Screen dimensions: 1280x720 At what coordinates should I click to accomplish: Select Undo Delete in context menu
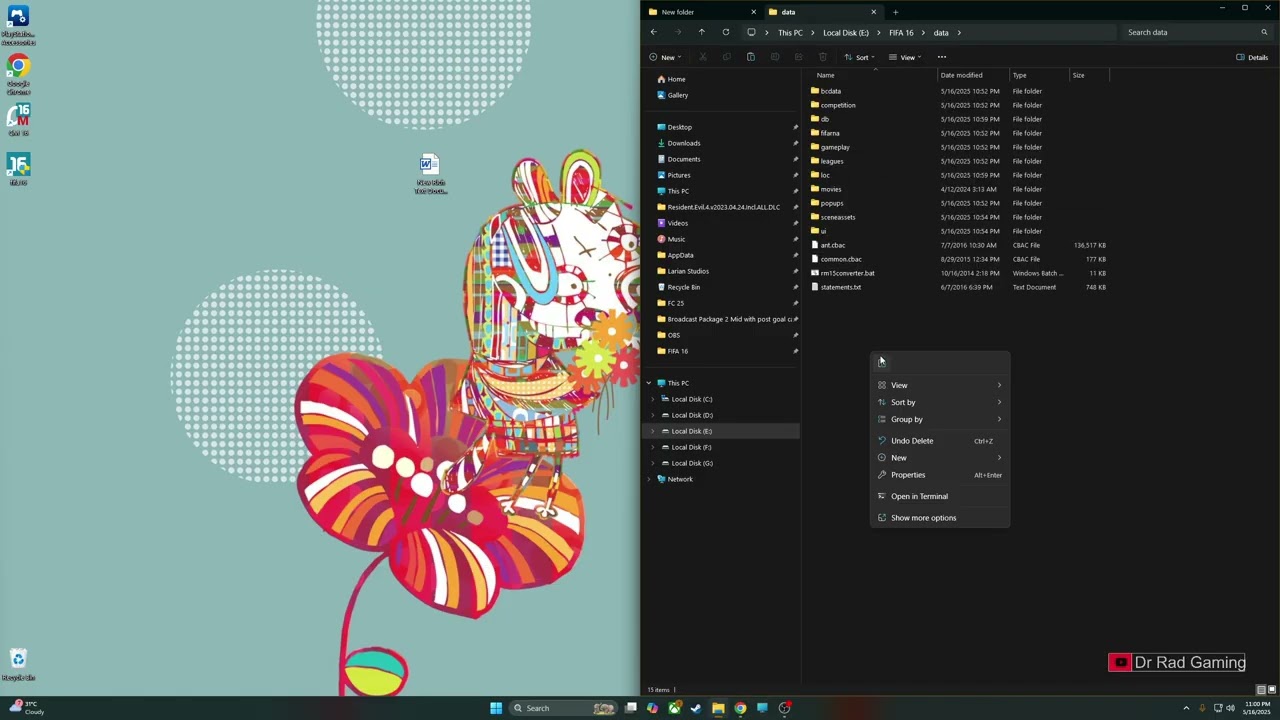pos(940,441)
